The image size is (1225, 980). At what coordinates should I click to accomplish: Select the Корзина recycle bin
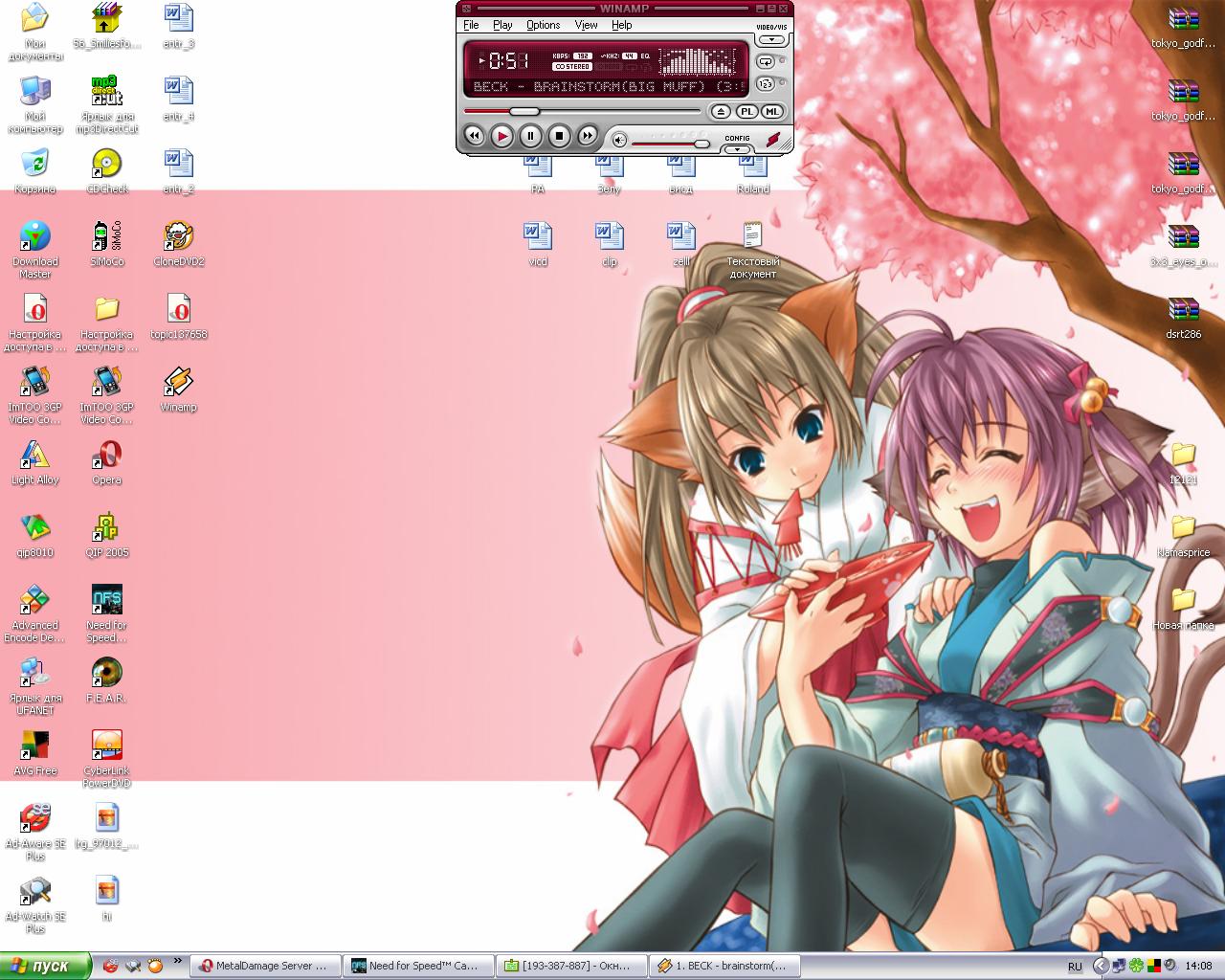click(35, 171)
